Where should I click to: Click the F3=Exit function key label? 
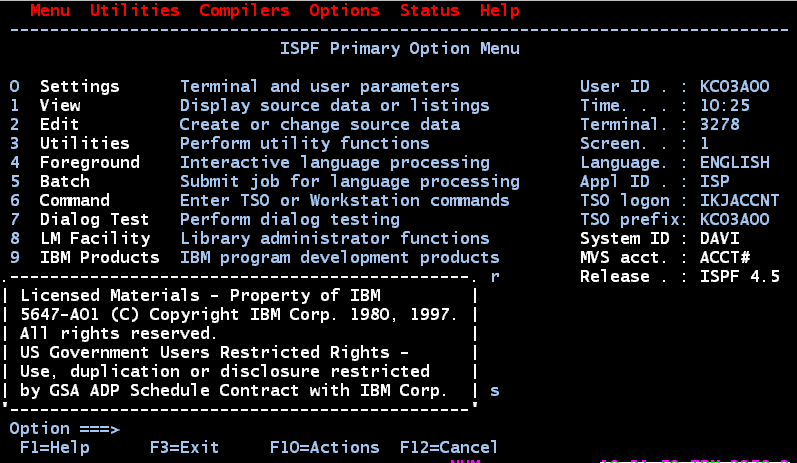[x=185, y=448]
